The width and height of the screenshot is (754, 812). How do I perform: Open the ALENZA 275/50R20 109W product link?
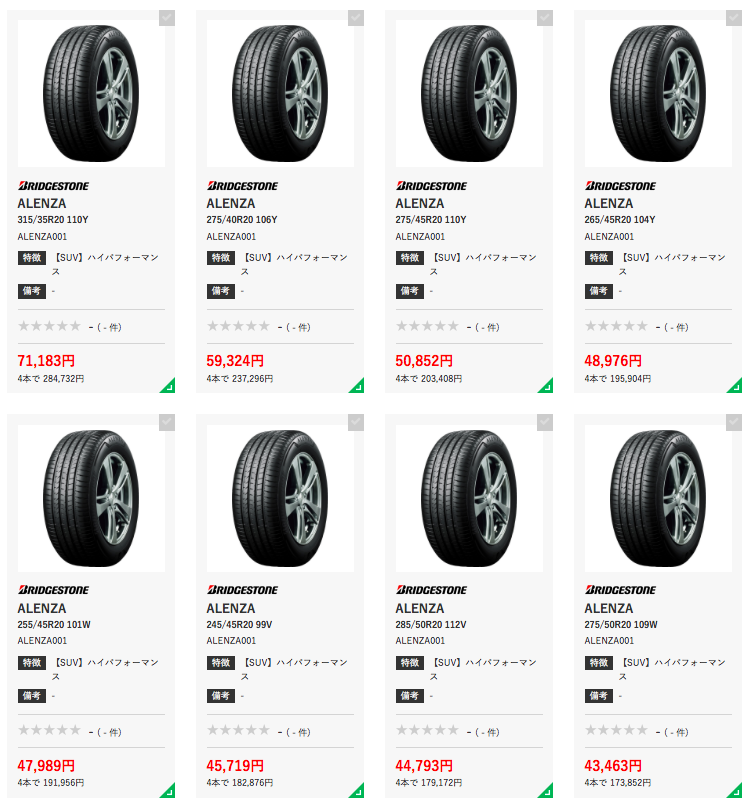point(621,616)
